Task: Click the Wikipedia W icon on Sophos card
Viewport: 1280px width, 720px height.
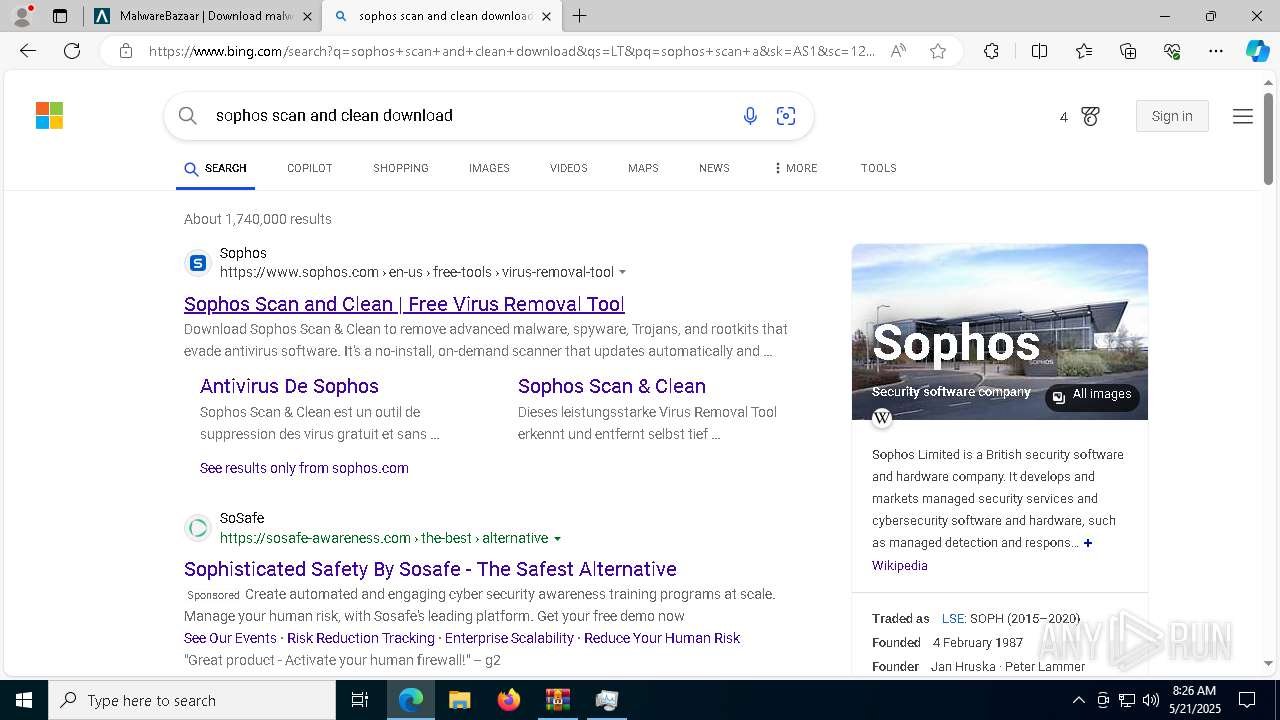Action: 882,418
